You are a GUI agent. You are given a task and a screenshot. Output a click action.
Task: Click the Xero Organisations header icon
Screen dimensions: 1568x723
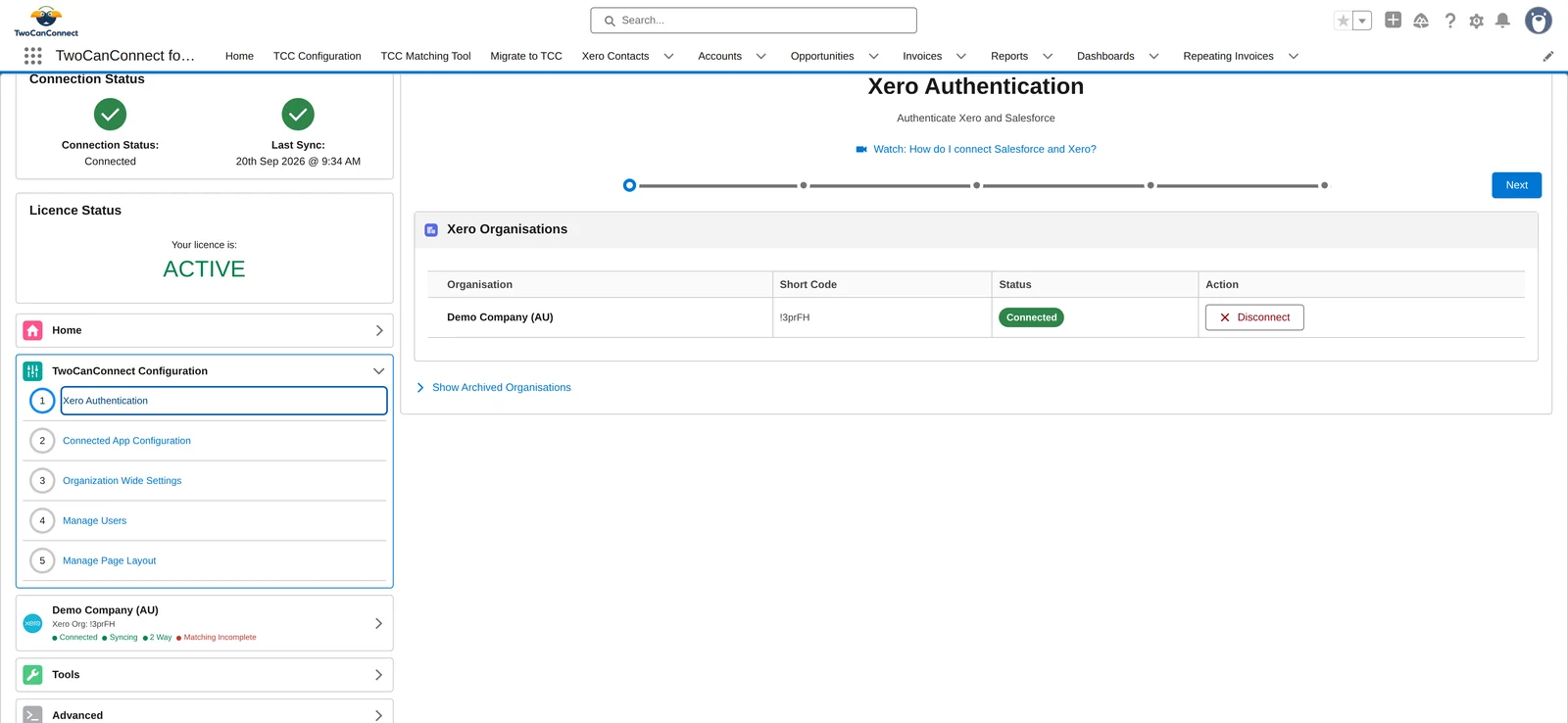pos(431,230)
